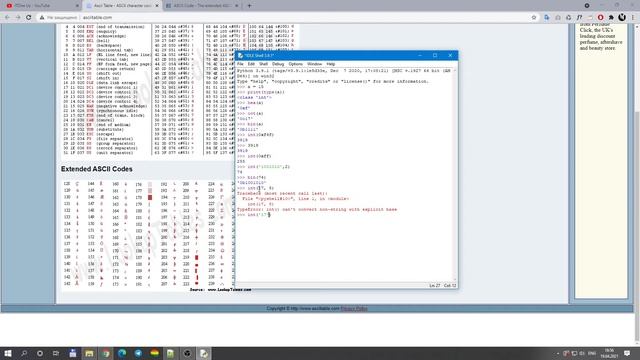
Task: Click the IDLE Shell vertical scrollbar
Action: (x=455, y=176)
